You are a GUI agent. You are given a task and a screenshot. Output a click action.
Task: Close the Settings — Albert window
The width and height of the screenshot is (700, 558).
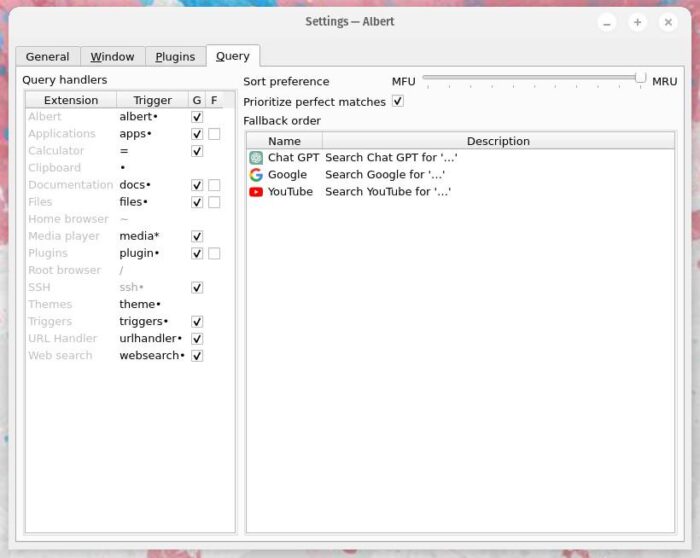point(668,22)
